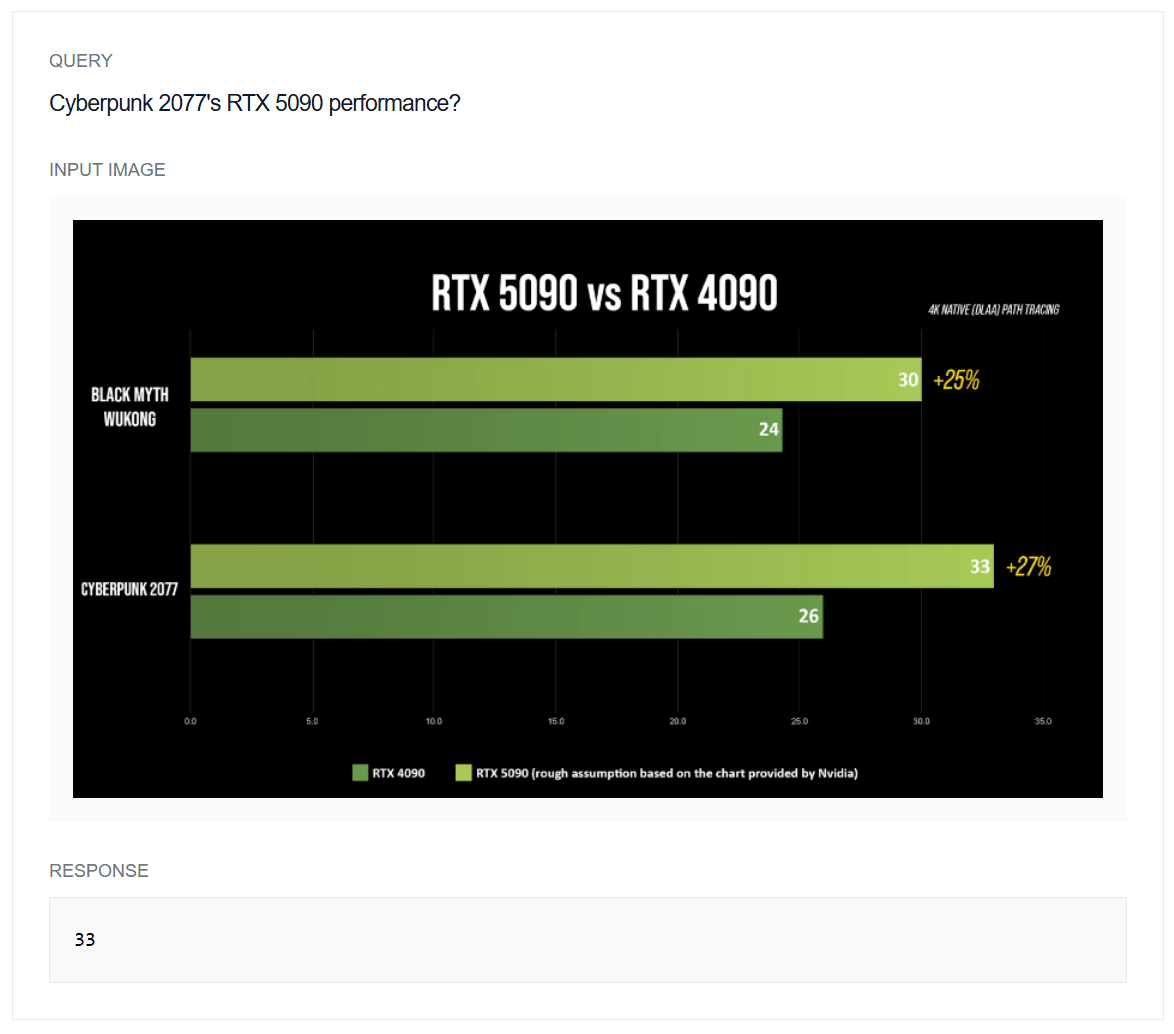Click the +25% gain label
The width and height of the screenshot is (1174, 1034).
(x=955, y=380)
